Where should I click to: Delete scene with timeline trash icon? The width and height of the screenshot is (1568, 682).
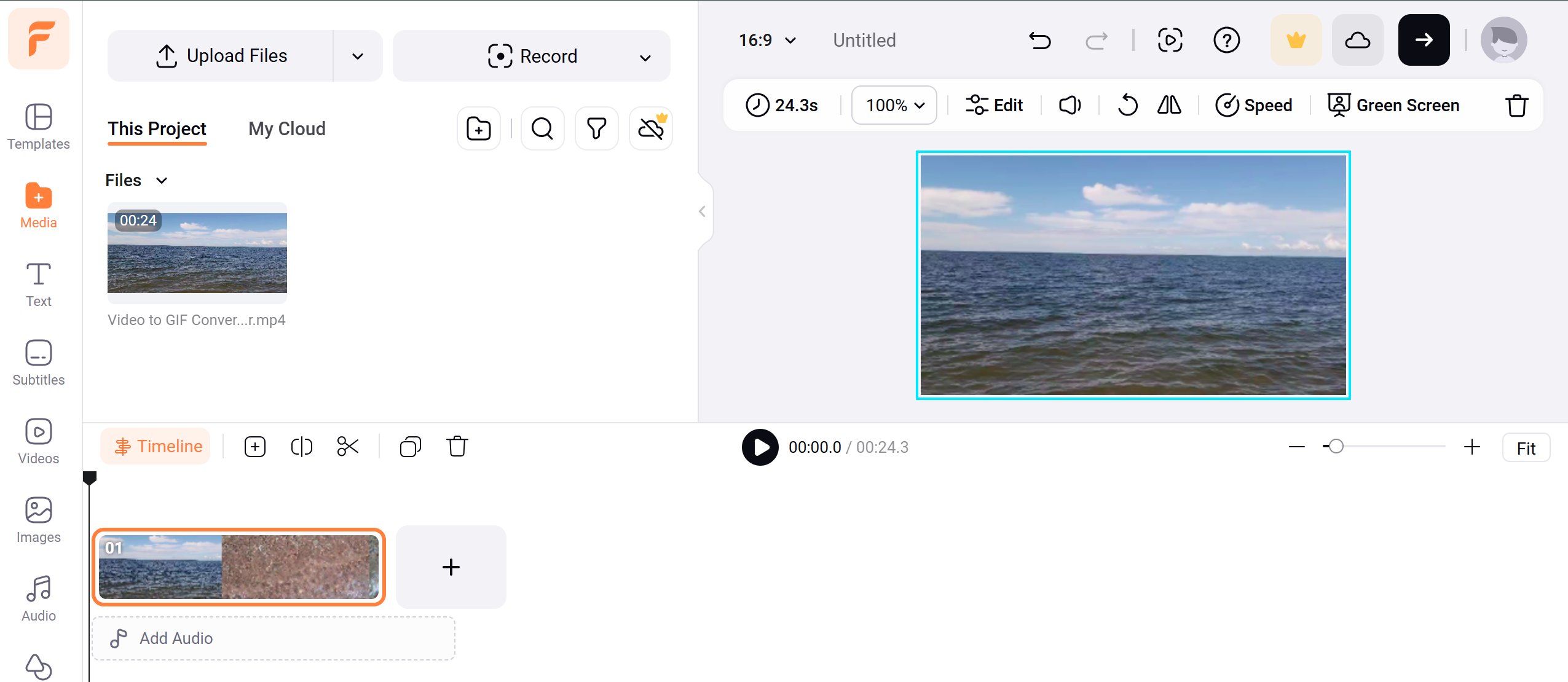click(x=457, y=447)
